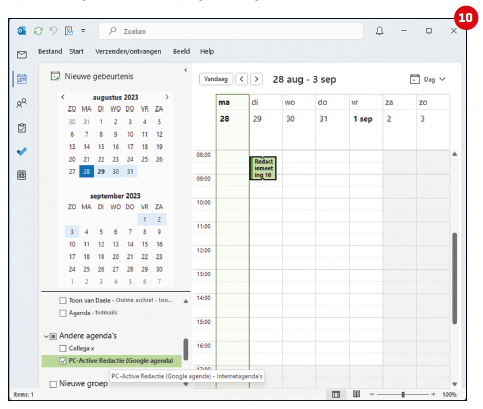
Task: Select 15 in september mini calendar
Action: [145, 244]
